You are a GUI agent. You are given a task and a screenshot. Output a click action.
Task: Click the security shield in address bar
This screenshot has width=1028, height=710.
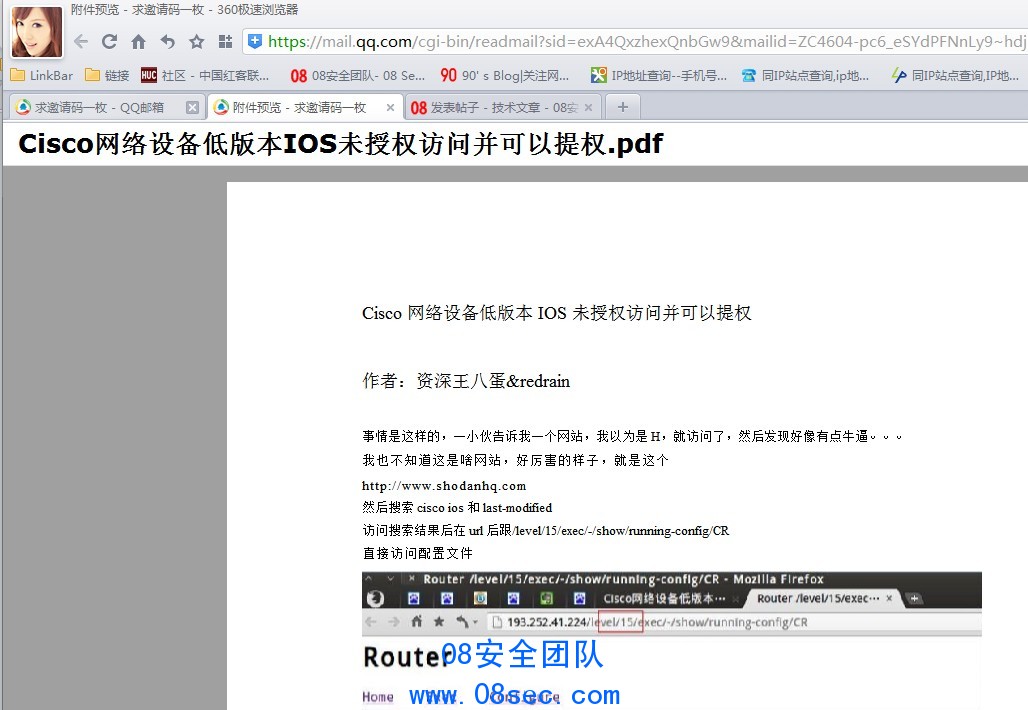tap(255, 41)
